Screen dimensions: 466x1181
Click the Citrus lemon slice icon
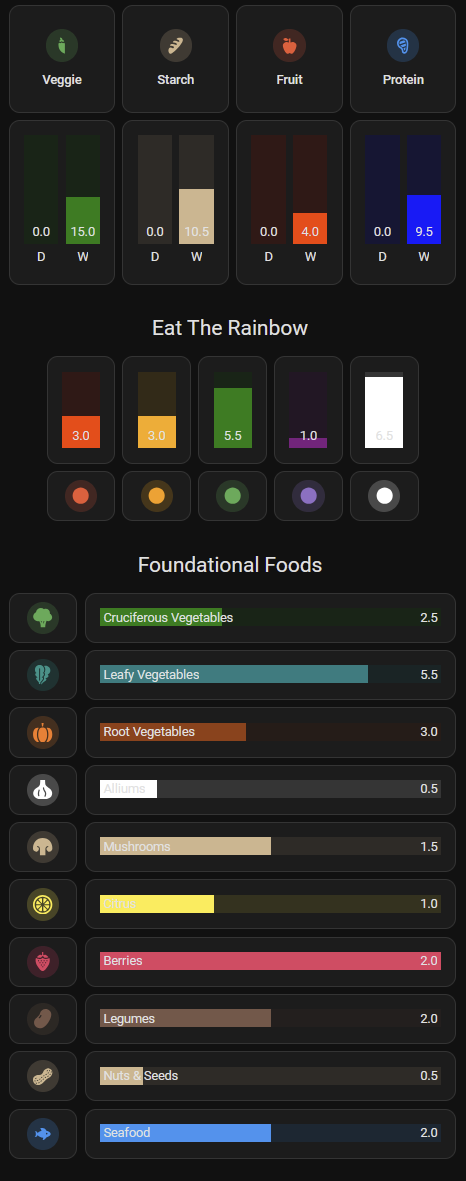coord(43,904)
